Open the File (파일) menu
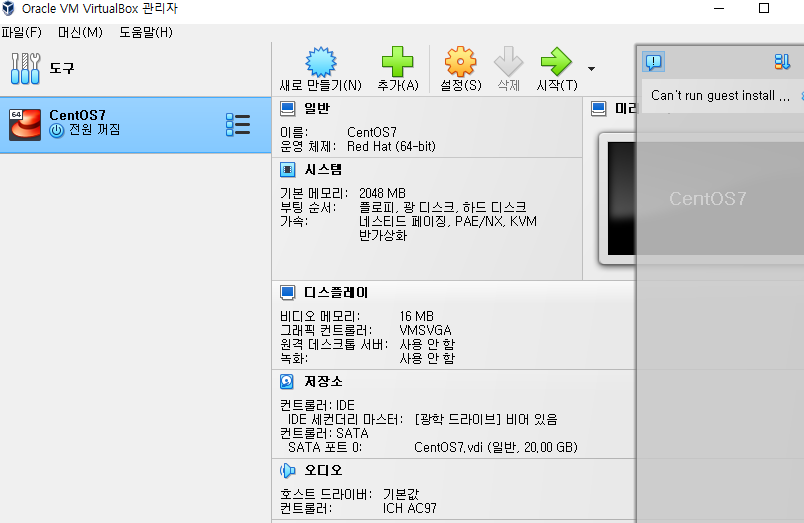This screenshot has height=523, width=804. point(21,32)
